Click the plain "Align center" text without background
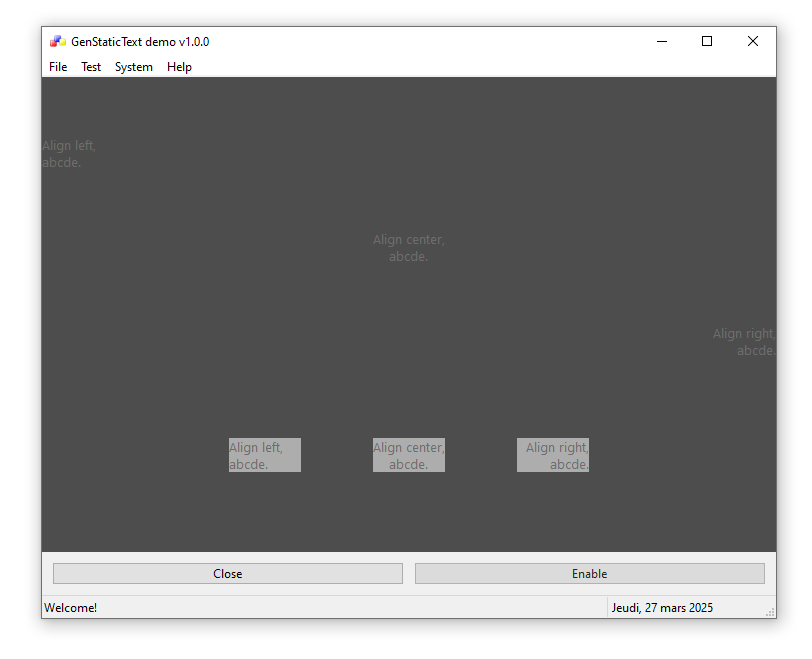812x659 pixels. (408, 248)
